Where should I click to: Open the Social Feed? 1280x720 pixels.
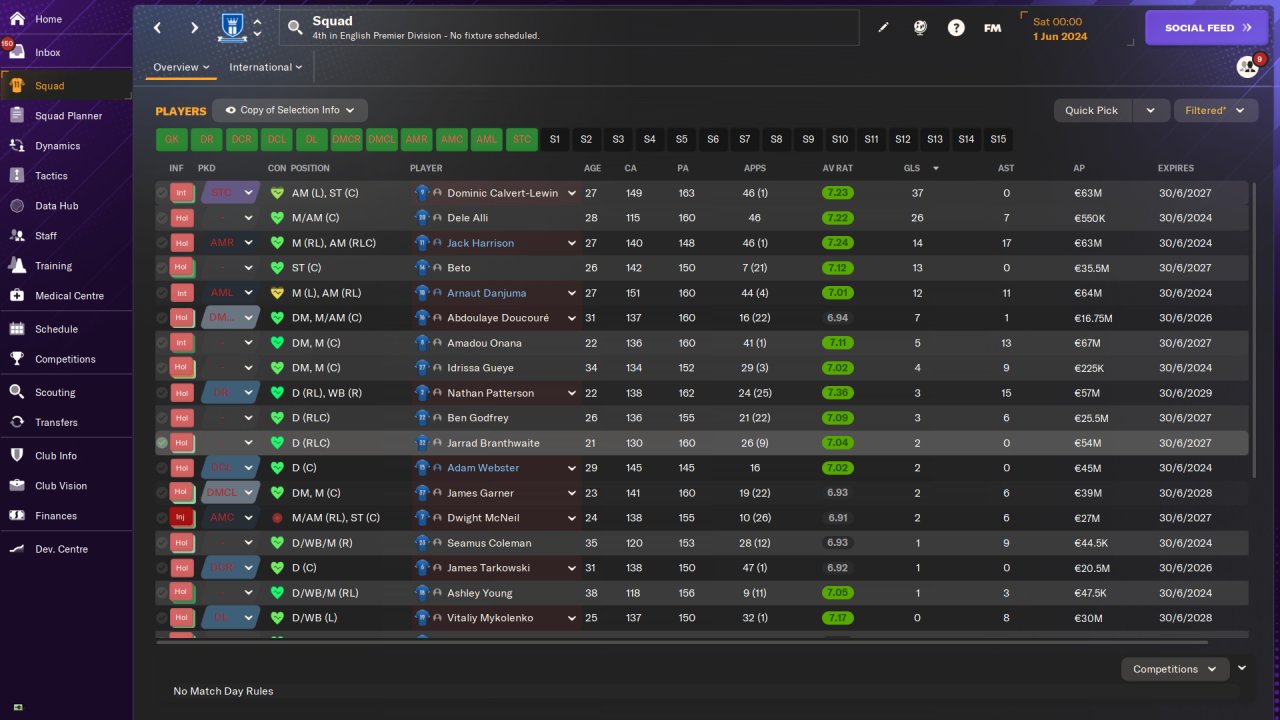pos(1207,28)
